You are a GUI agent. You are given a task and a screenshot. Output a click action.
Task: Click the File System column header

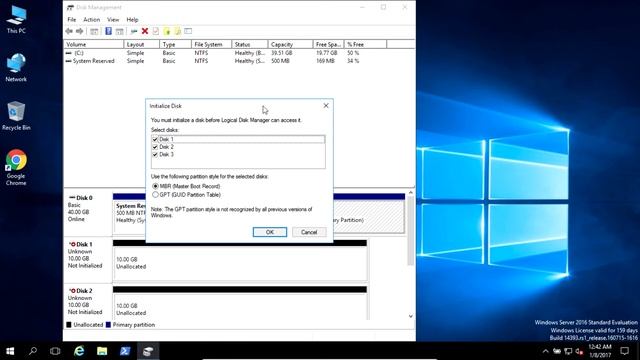(x=211, y=44)
